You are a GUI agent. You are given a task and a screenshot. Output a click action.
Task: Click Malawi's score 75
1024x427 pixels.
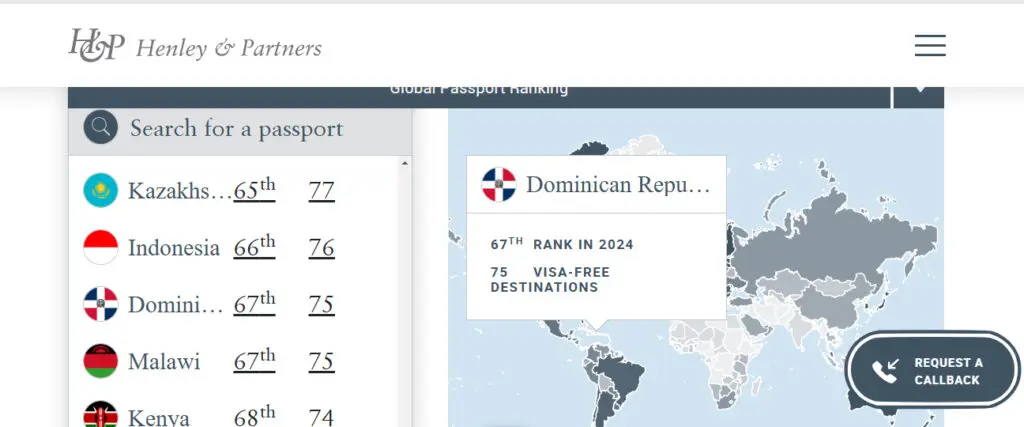[321, 361]
